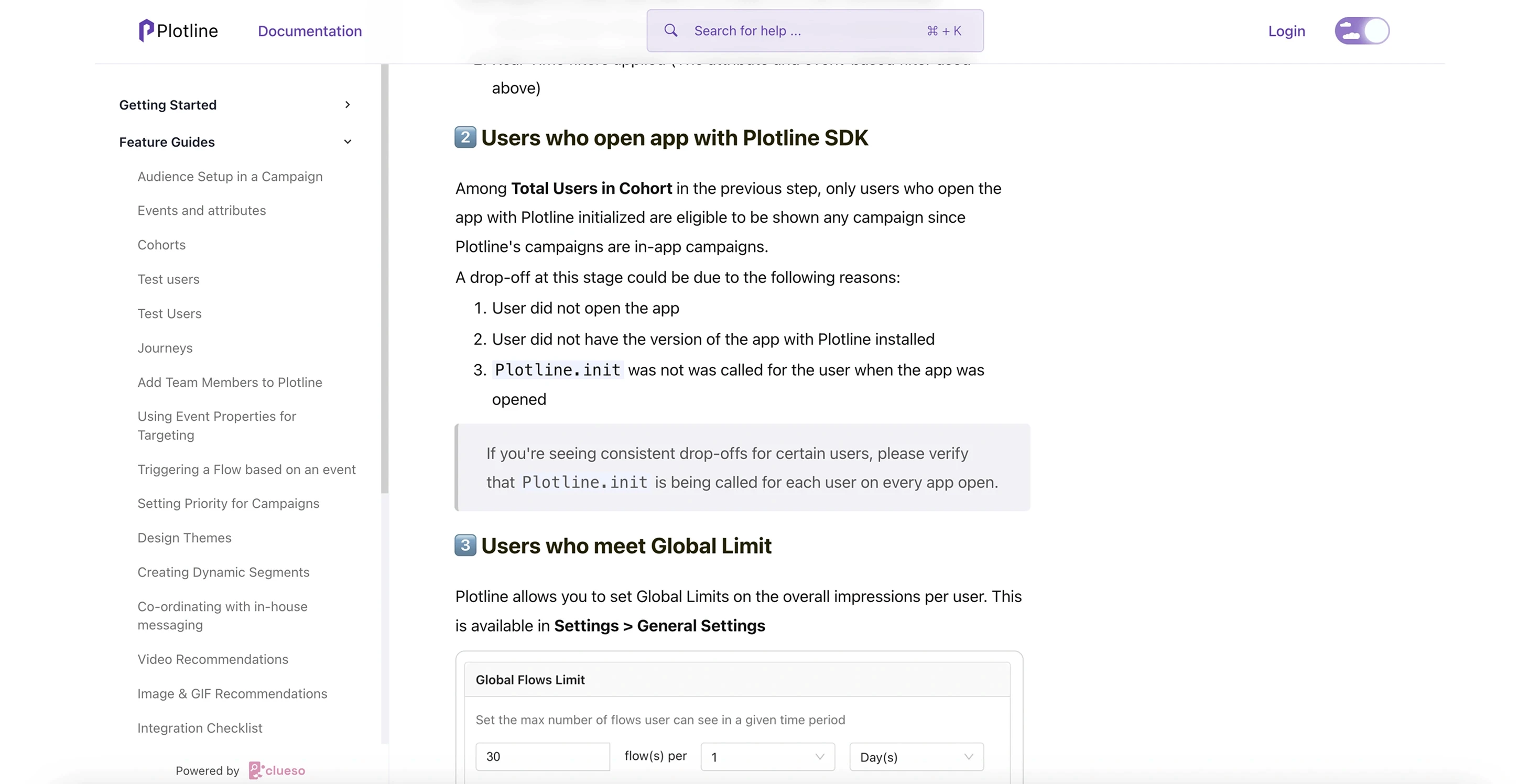Click the Plotline logo icon
This screenshot has width=1540, height=784.
click(146, 30)
